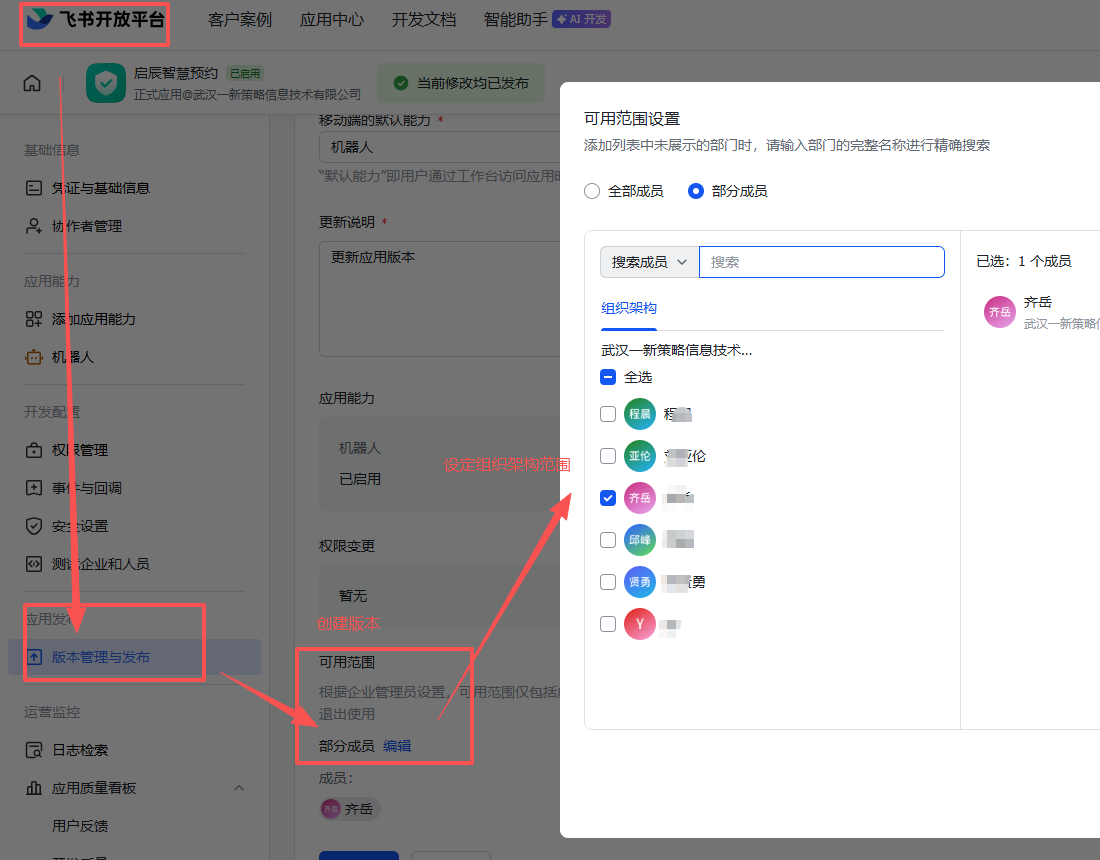1100x860 pixels.
Task: Open the 搜索成员 dropdown
Action: click(x=650, y=262)
